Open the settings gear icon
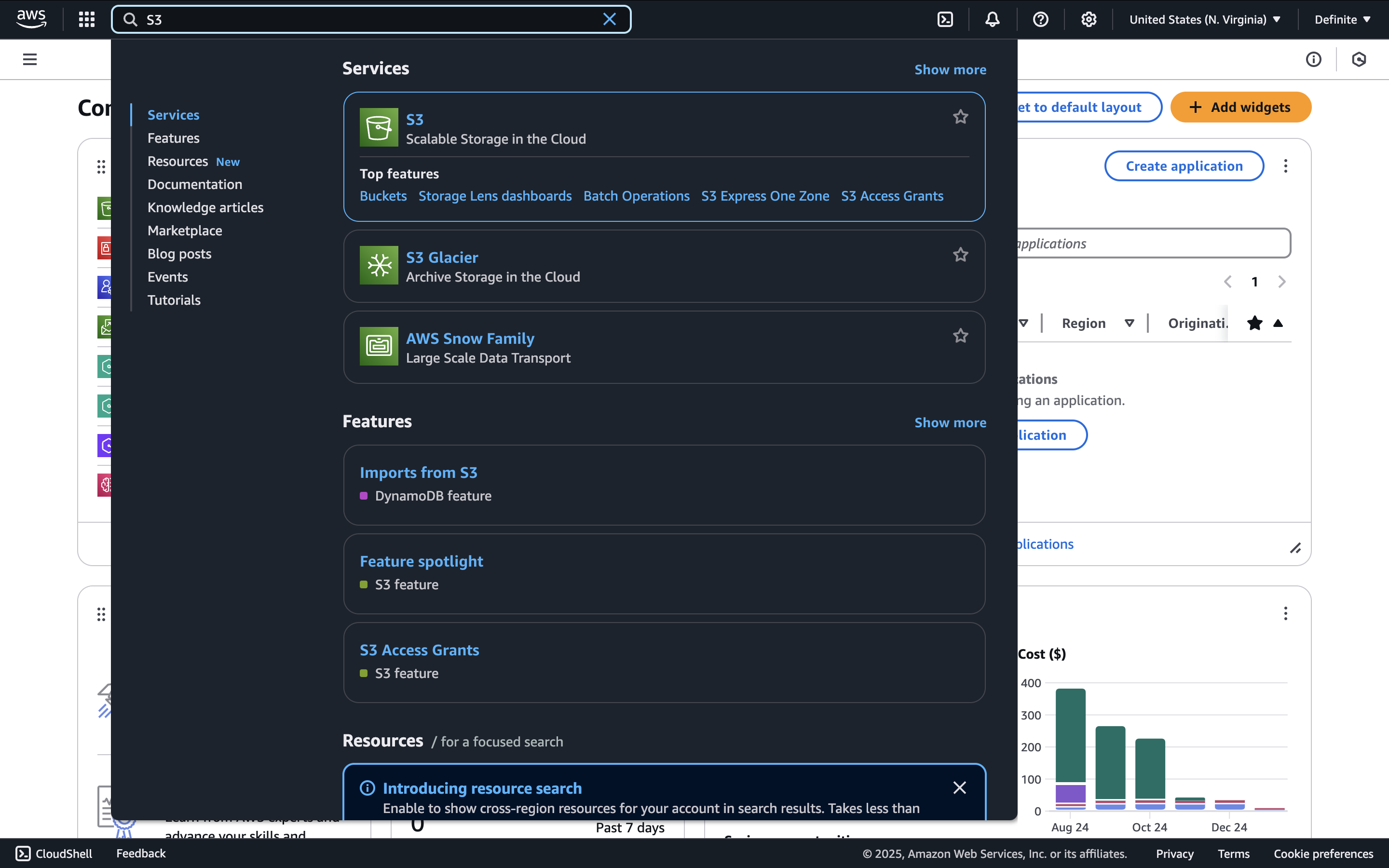 click(x=1088, y=19)
